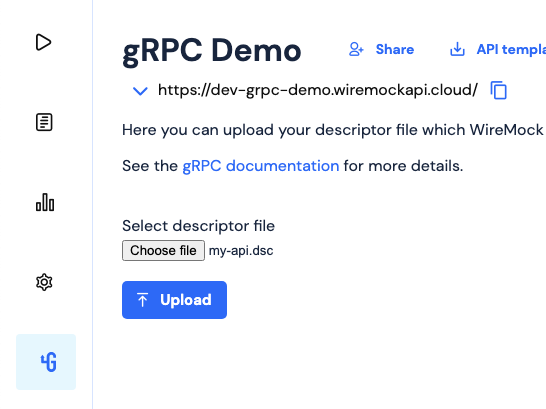Copy the mock API URL

pos(498,90)
